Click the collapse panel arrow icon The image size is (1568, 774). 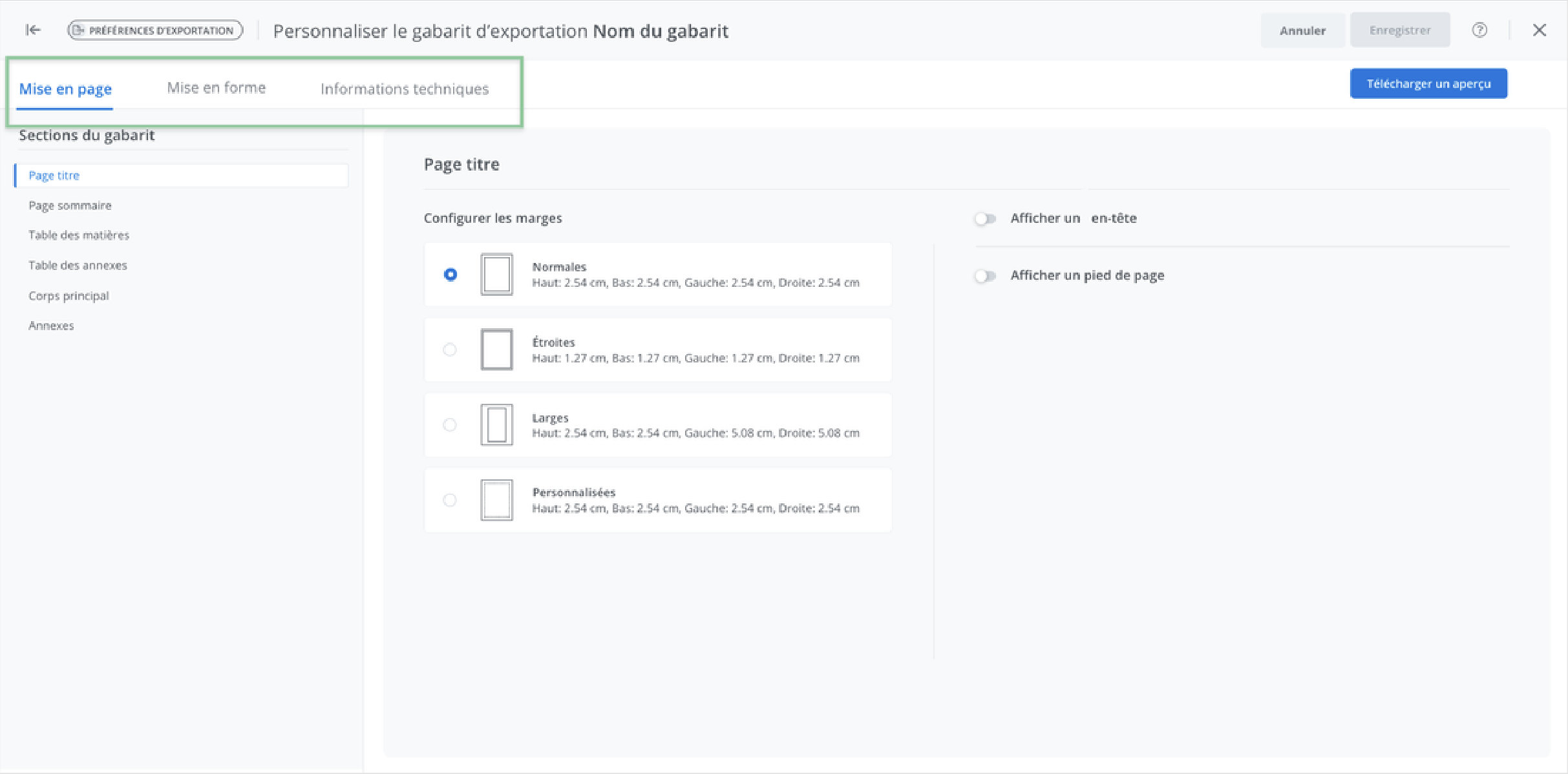pyautogui.click(x=33, y=30)
